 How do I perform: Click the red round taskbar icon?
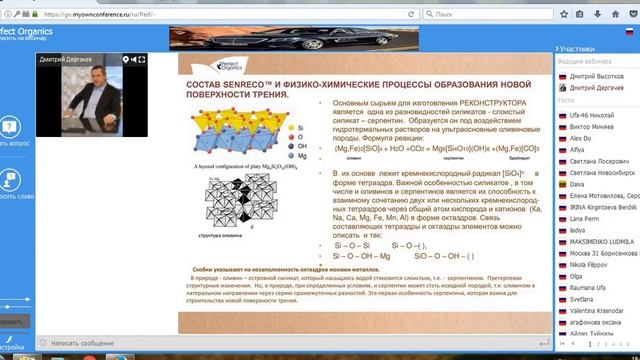tap(89, 358)
